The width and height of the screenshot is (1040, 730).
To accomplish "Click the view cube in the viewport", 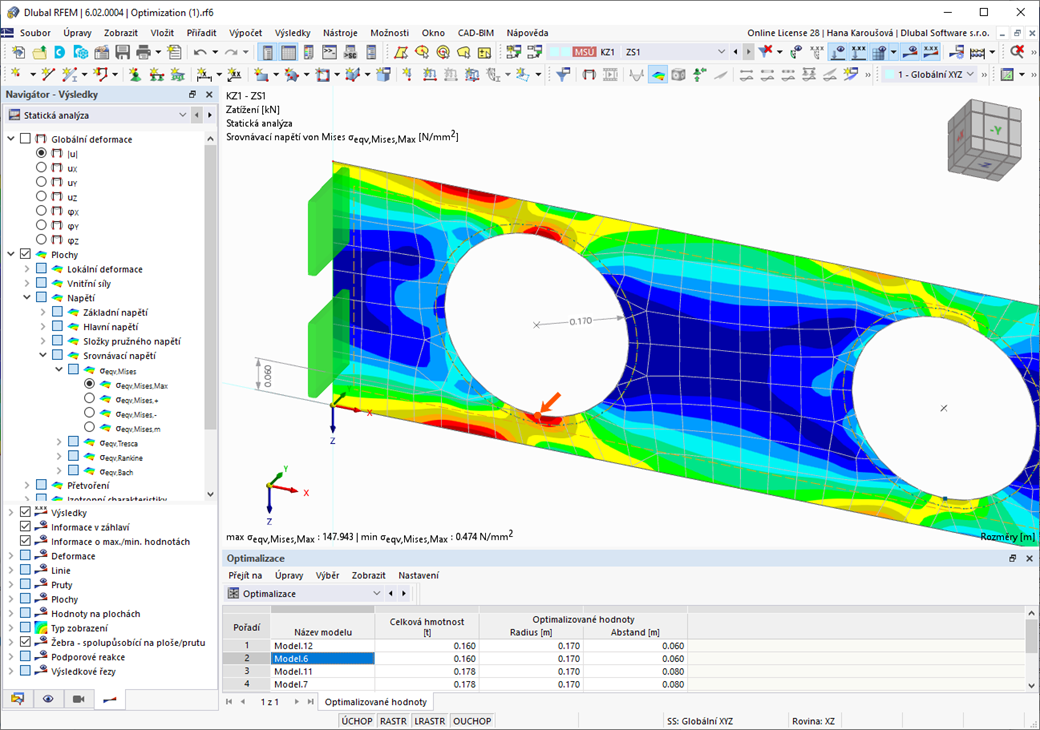I will coord(983,139).
